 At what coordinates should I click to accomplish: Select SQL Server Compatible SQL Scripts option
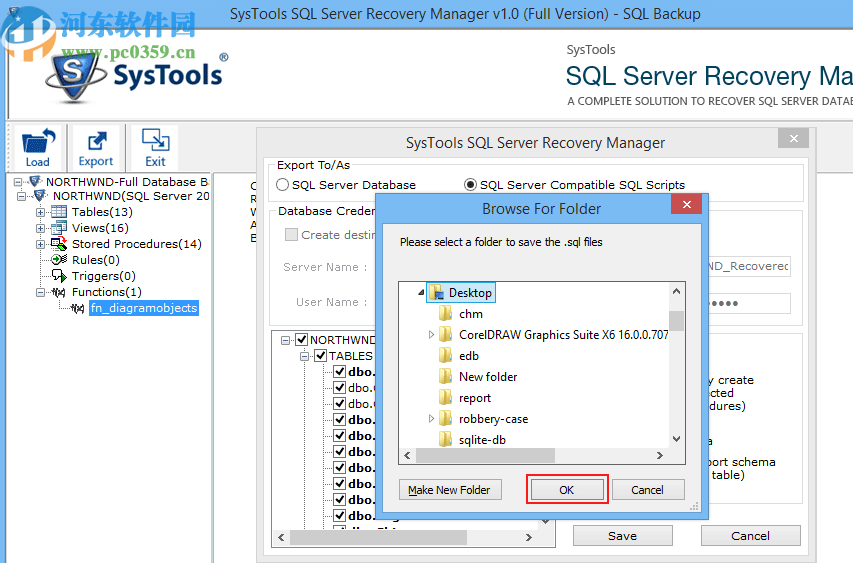coord(470,185)
